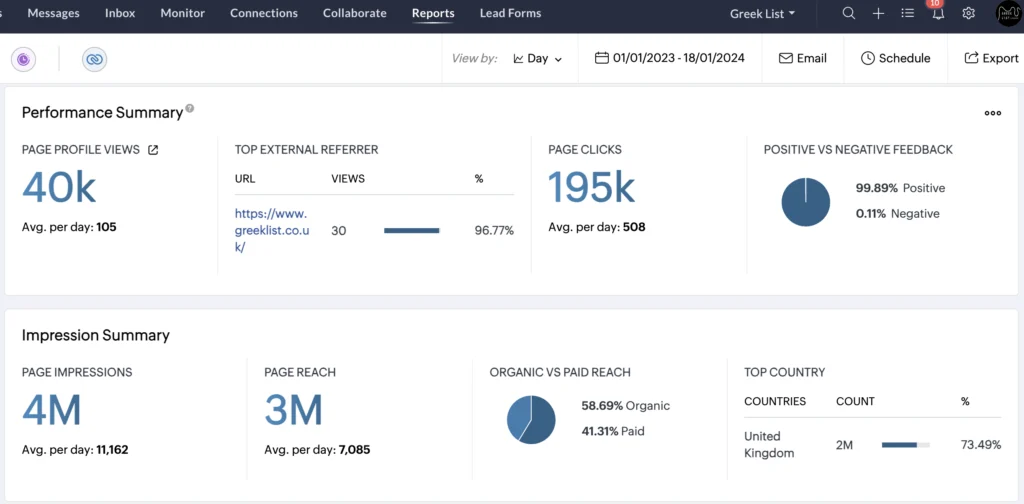Viewport: 1024px width, 504px height.
Task: Click Avg. per day 105 text
Action: tap(69, 227)
